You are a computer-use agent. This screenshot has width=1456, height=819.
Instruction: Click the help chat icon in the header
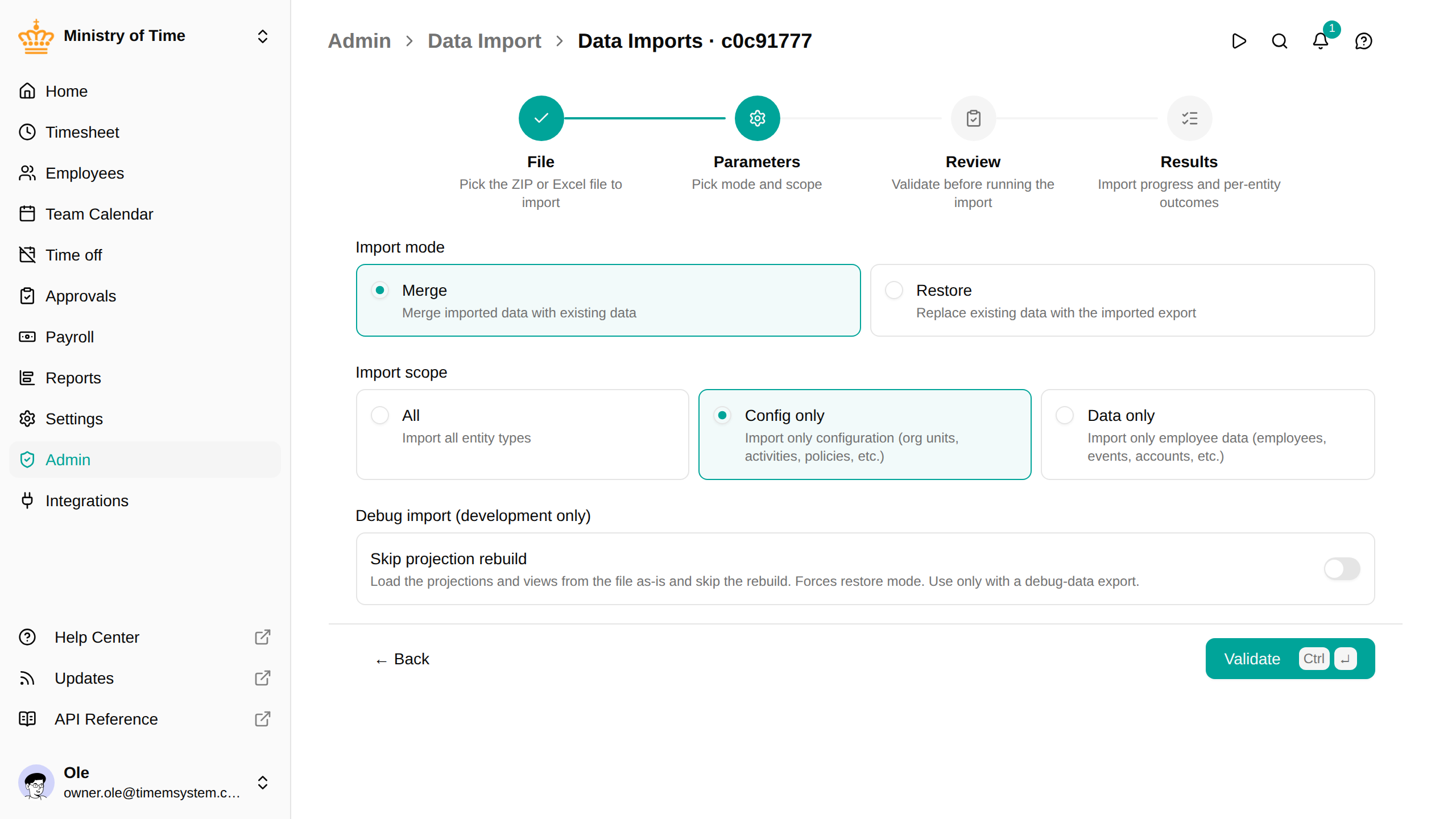point(1364,41)
